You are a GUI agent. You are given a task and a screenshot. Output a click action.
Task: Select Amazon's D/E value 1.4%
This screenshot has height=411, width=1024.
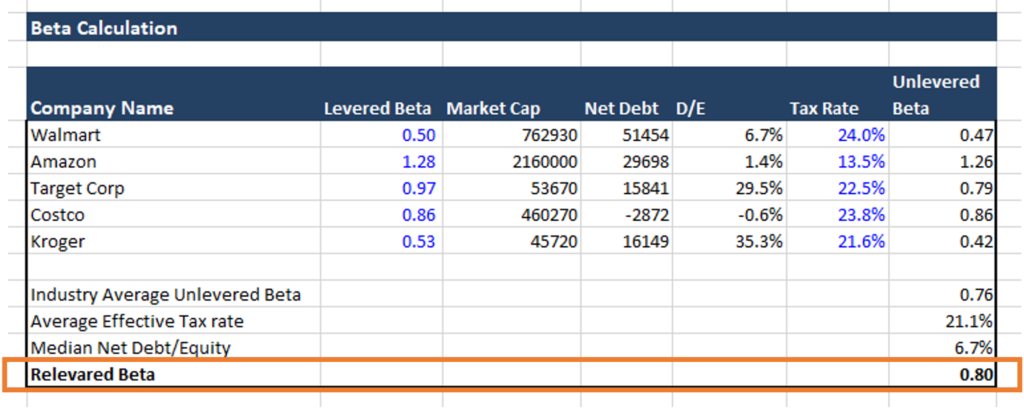point(729,162)
